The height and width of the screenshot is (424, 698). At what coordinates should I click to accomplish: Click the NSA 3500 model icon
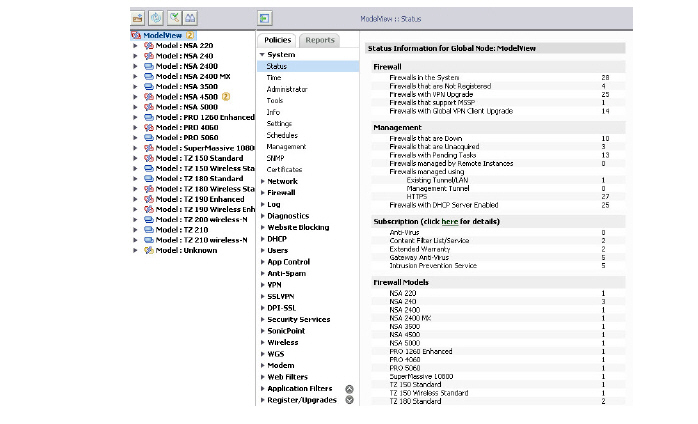(149, 86)
